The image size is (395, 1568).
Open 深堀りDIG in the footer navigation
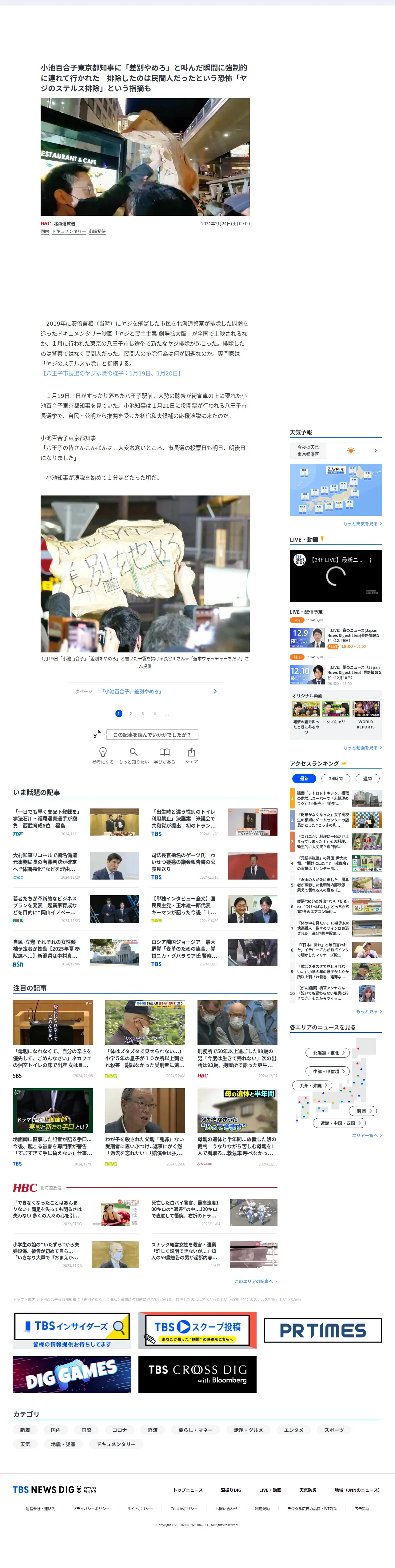pos(231,1490)
